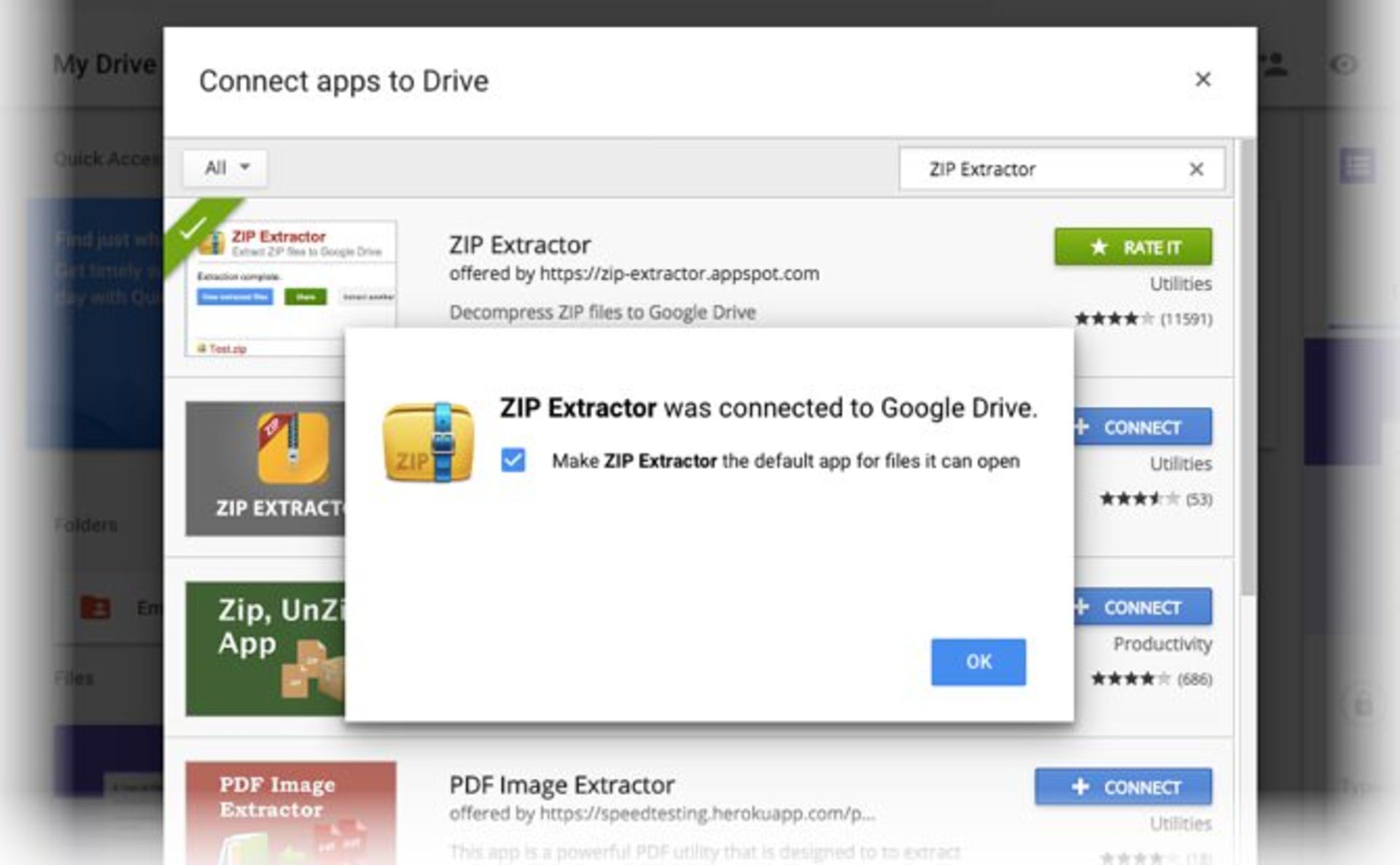This screenshot has width=1400, height=865.
Task: Close the Connect apps to Drive dialog
Action: (1202, 80)
